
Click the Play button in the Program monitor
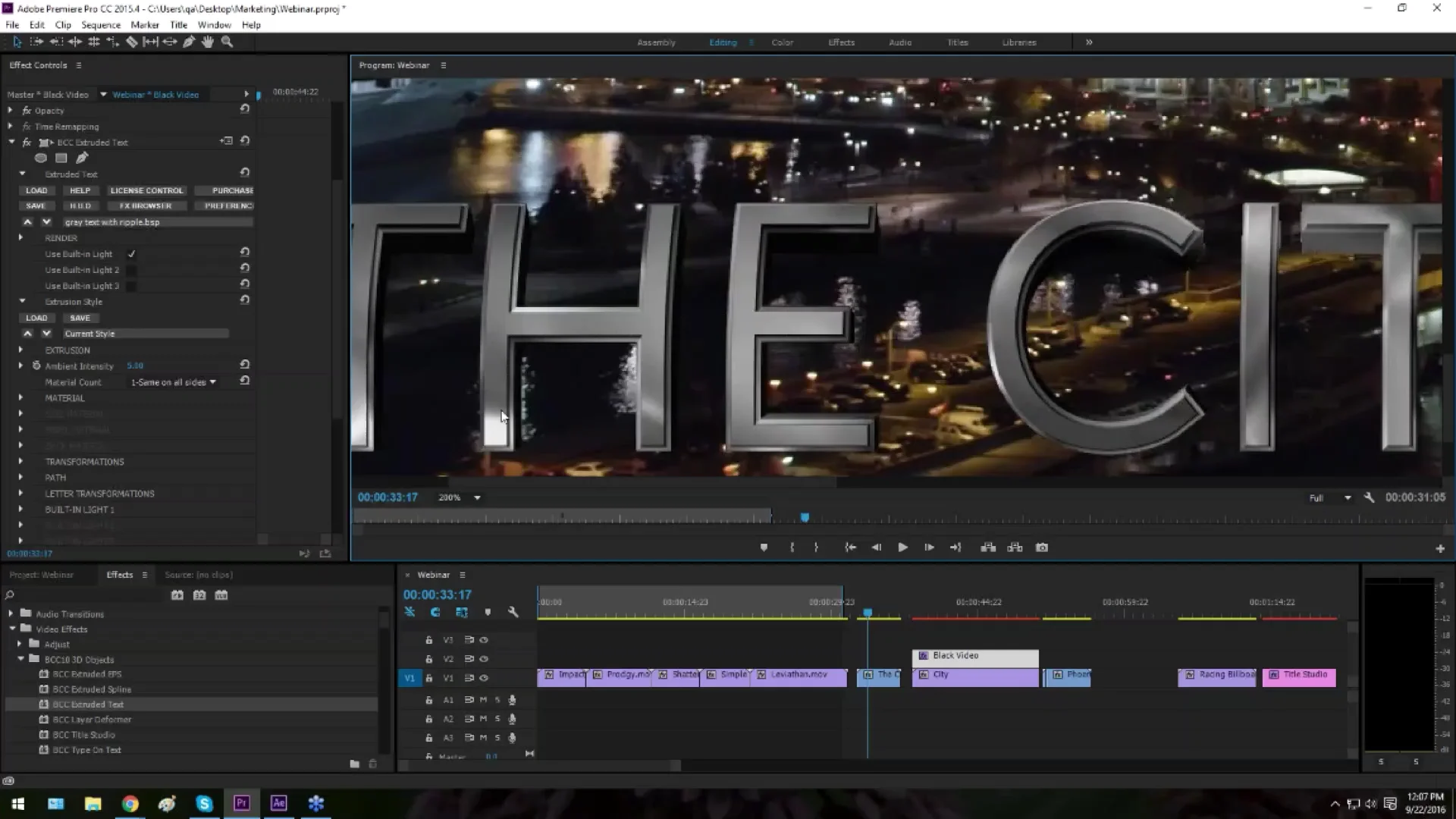coord(902,547)
